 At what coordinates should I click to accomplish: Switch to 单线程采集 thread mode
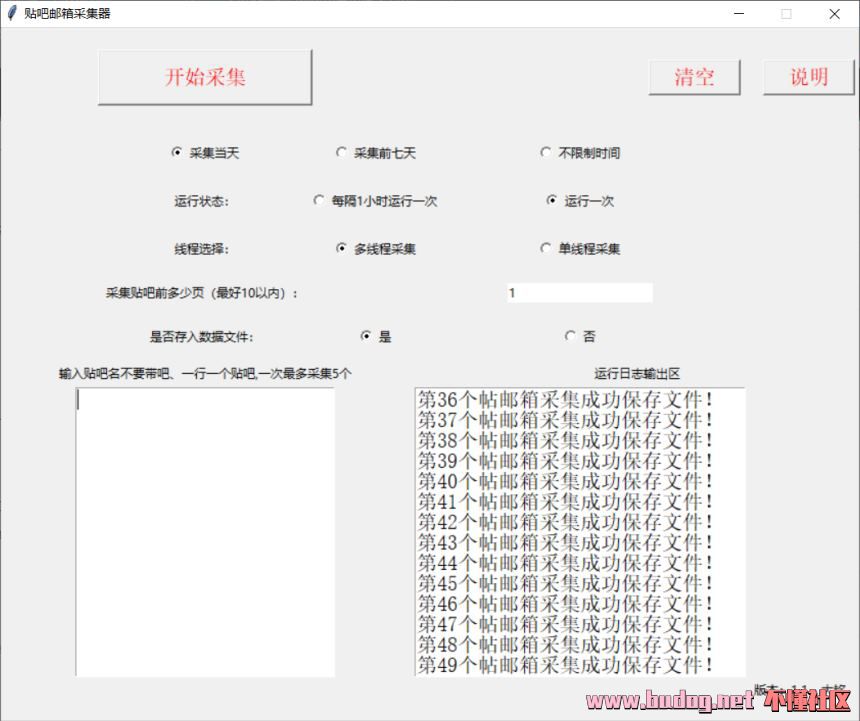click(546, 249)
